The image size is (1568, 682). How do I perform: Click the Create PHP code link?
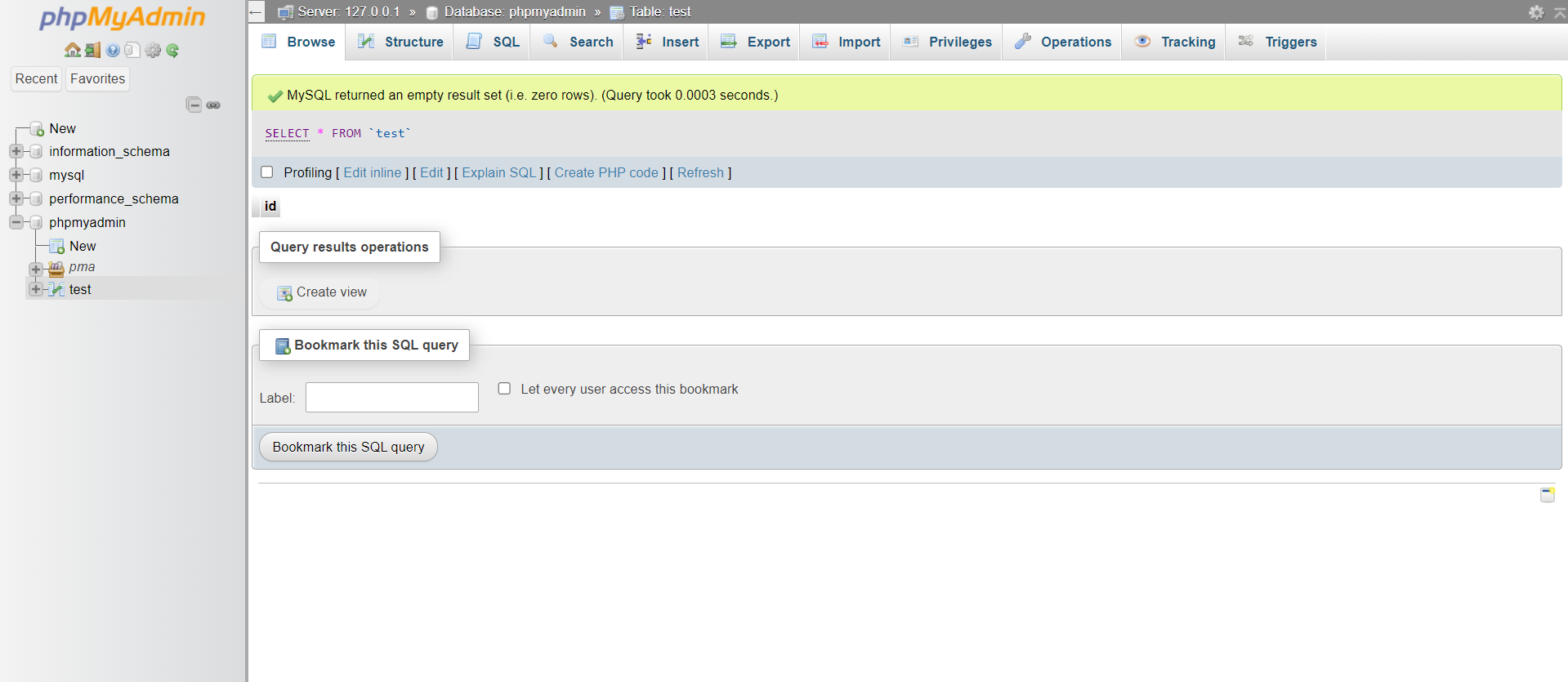pos(606,173)
